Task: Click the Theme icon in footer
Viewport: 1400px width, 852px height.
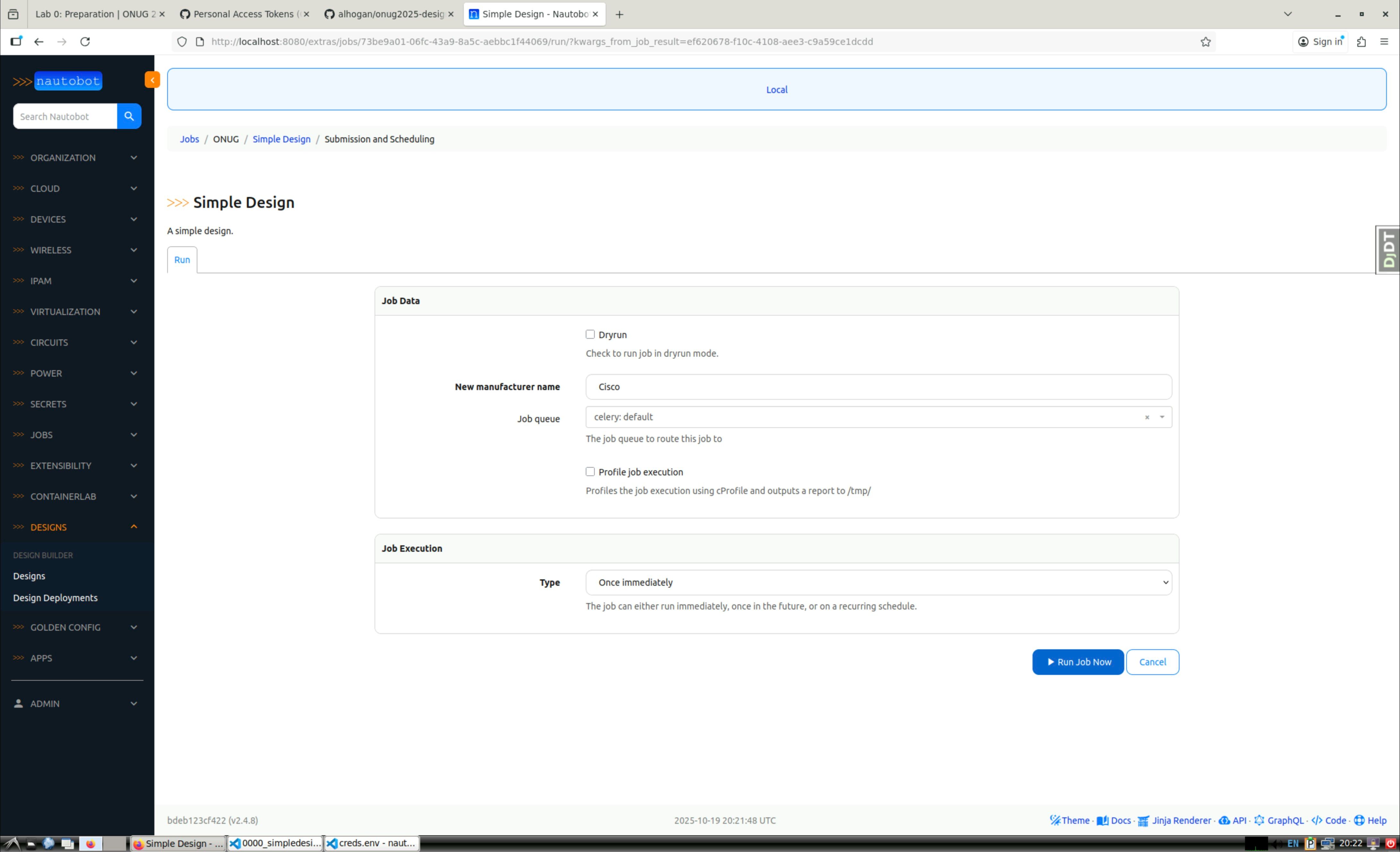Action: tap(1055, 820)
